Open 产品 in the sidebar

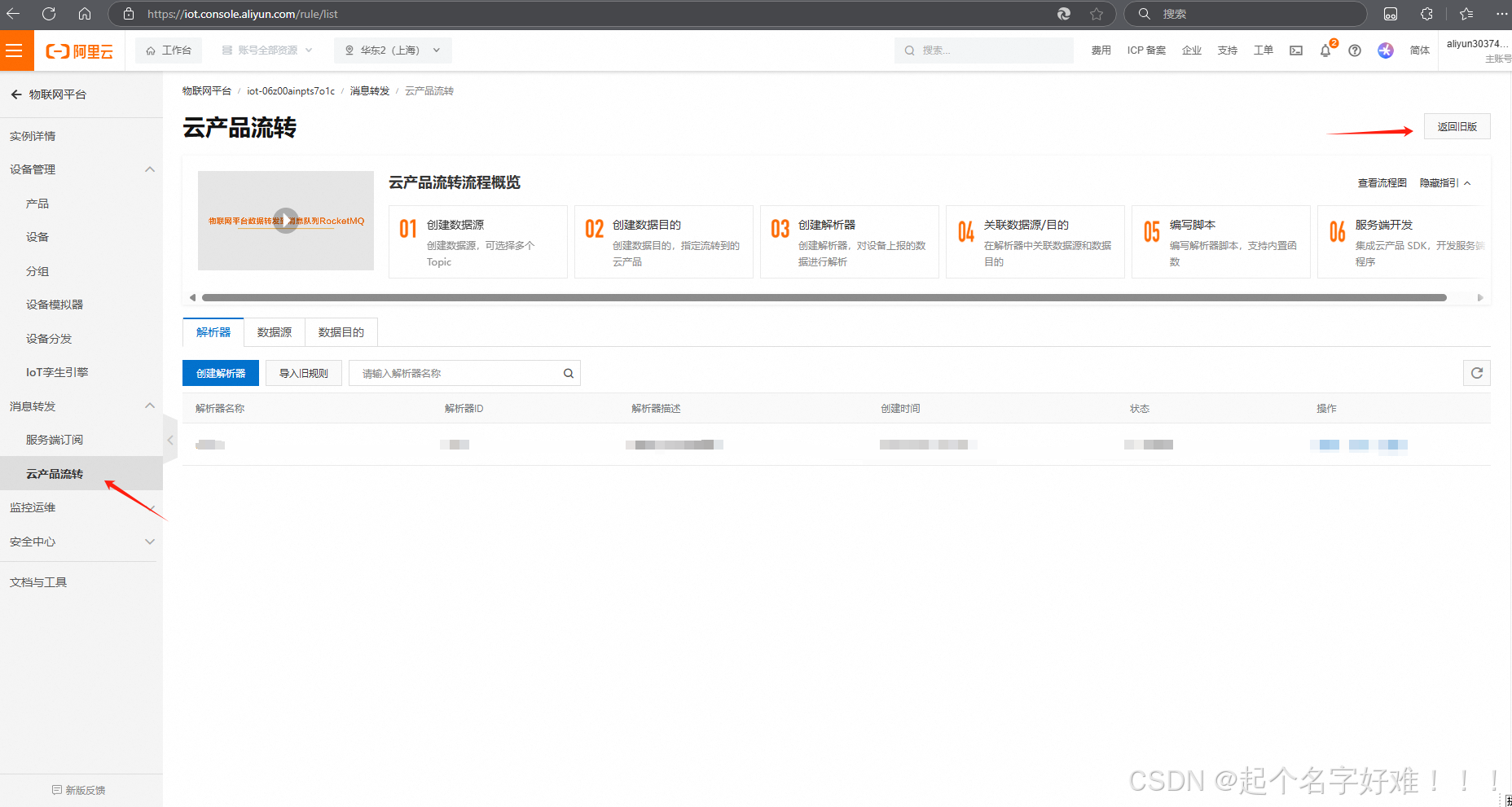click(x=37, y=204)
